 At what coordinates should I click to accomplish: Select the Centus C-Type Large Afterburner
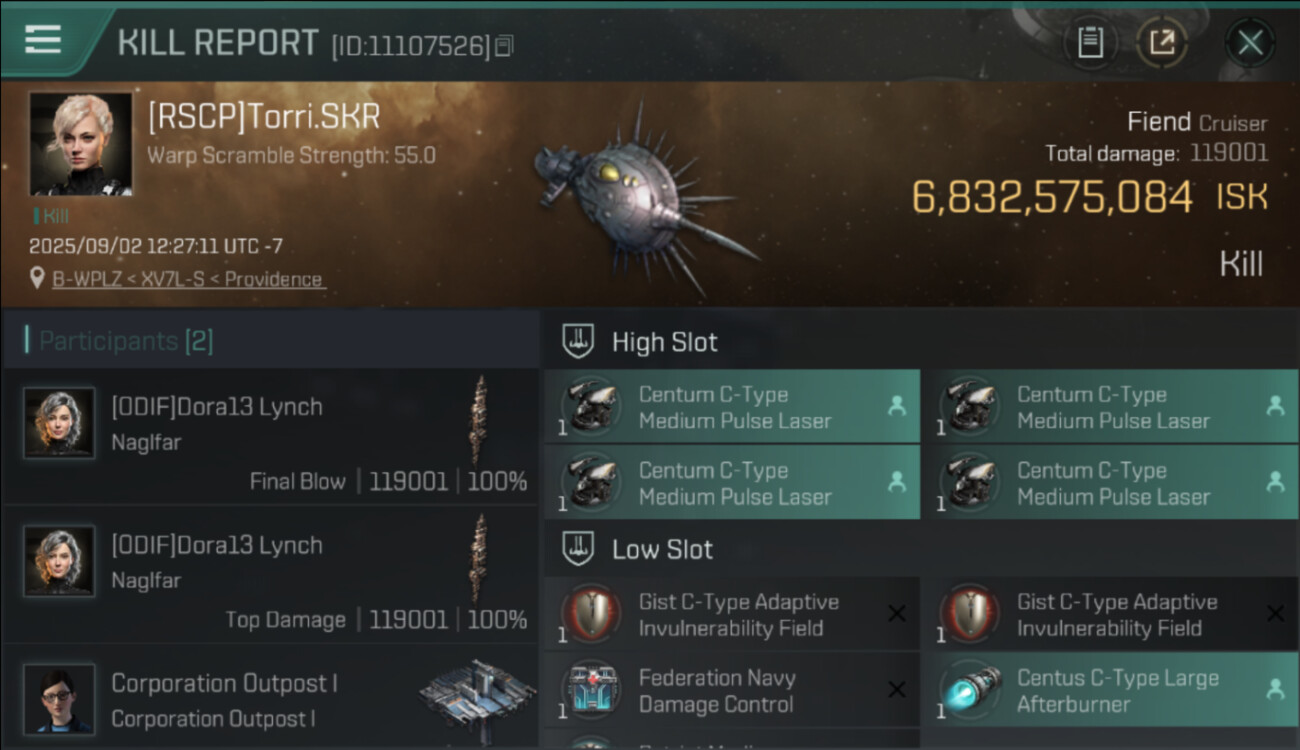pyautogui.click(x=1117, y=691)
